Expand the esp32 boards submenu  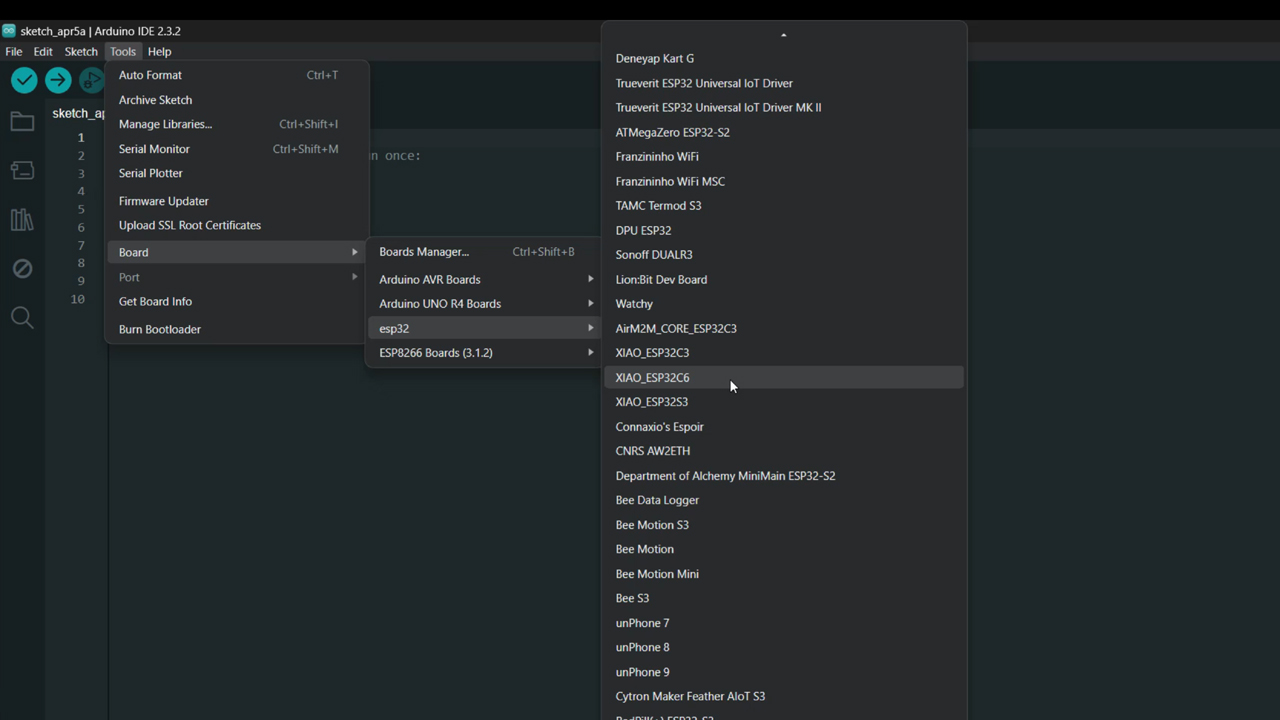[484, 328]
